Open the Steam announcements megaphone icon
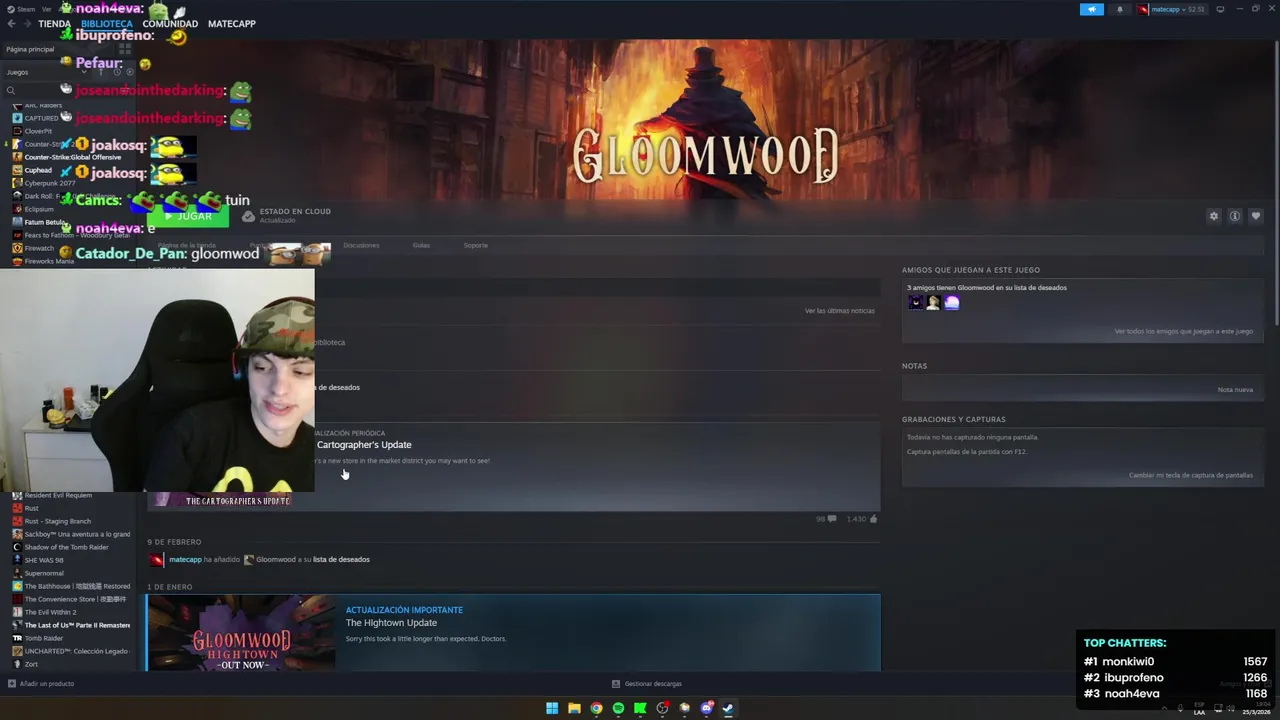The width and height of the screenshot is (1280, 720). coord(1091,9)
